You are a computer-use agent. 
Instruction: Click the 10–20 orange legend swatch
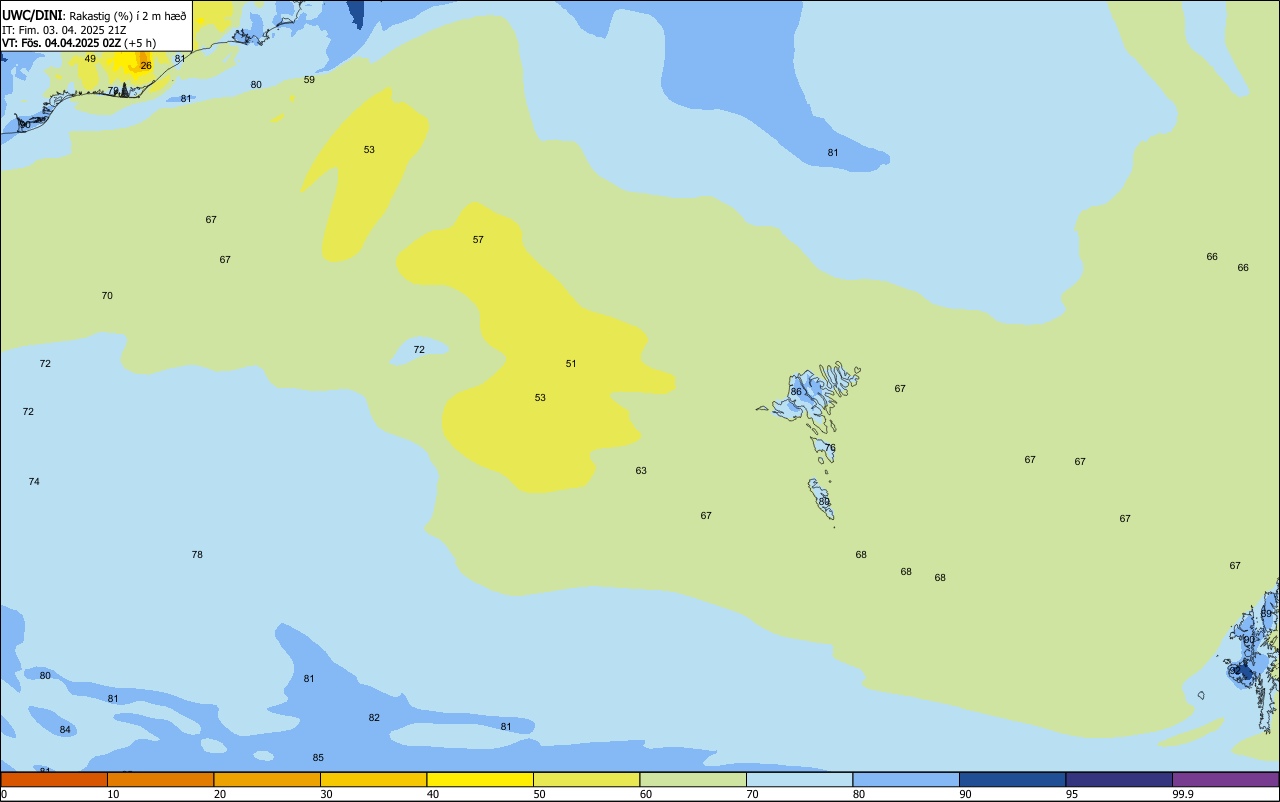(160, 779)
